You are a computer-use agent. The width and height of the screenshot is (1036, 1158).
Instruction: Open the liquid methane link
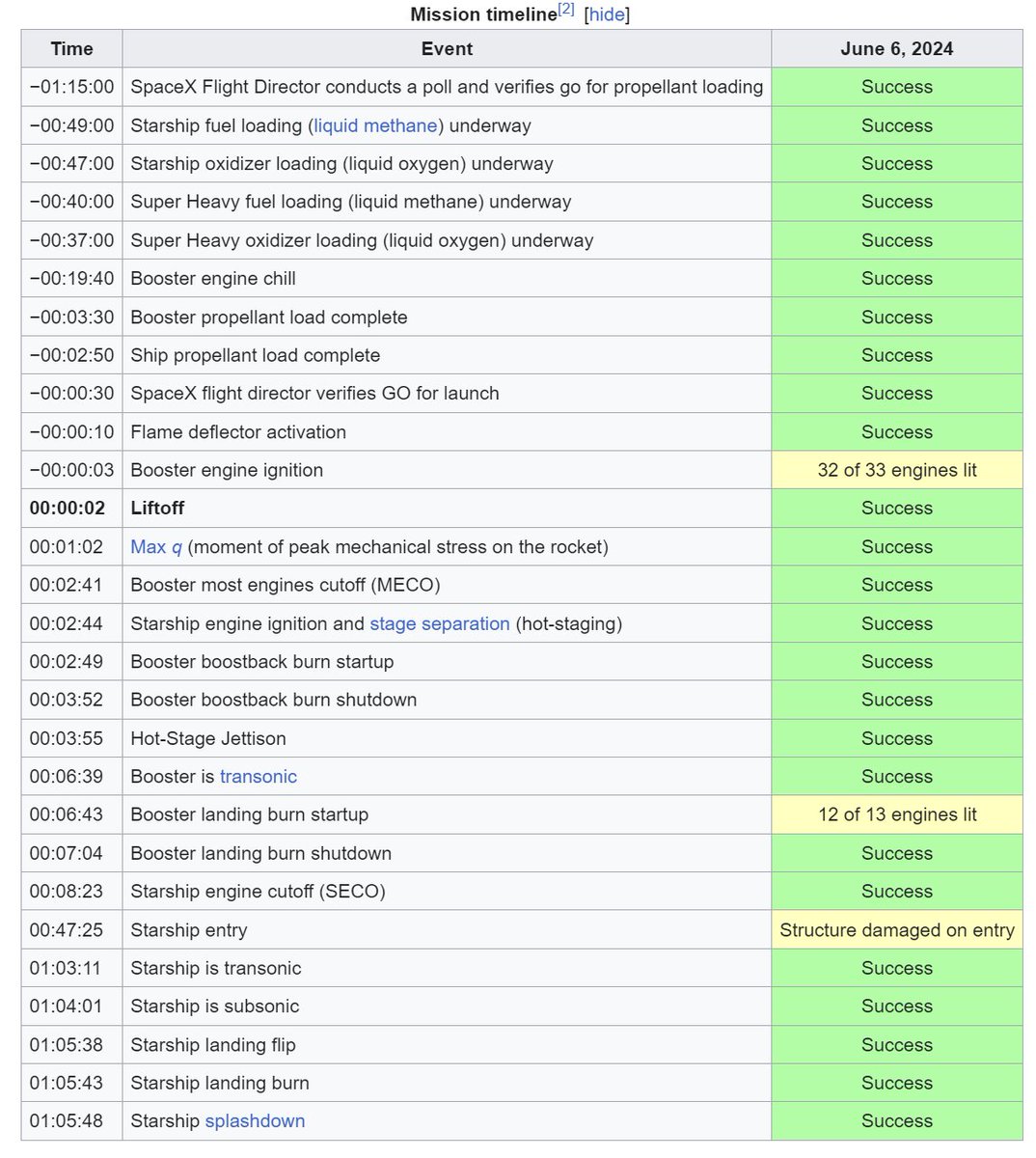click(376, 125)
